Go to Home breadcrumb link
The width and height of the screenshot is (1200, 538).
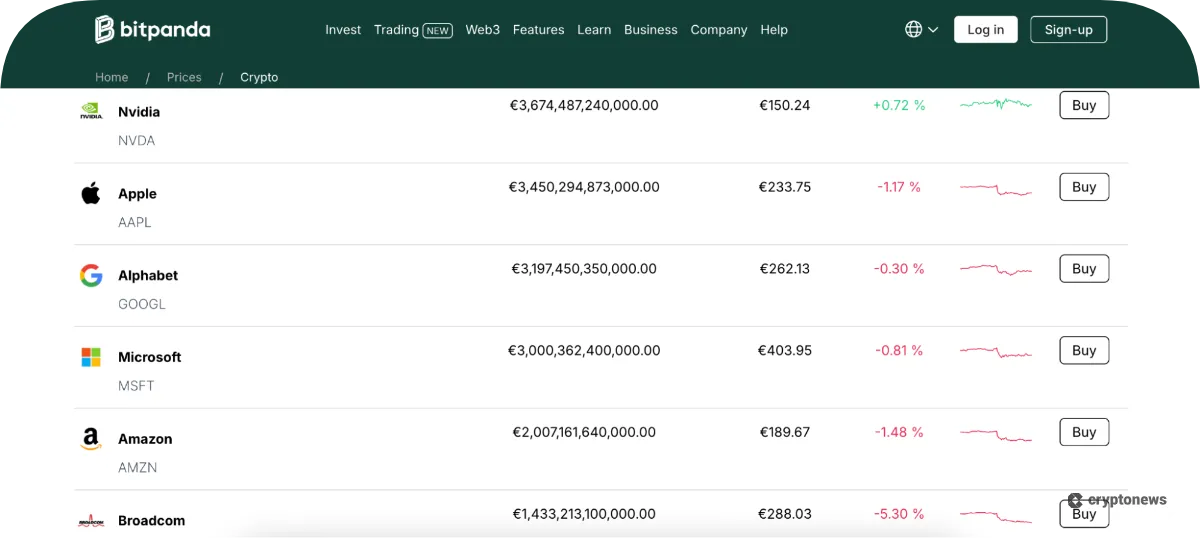pos(112,77)
